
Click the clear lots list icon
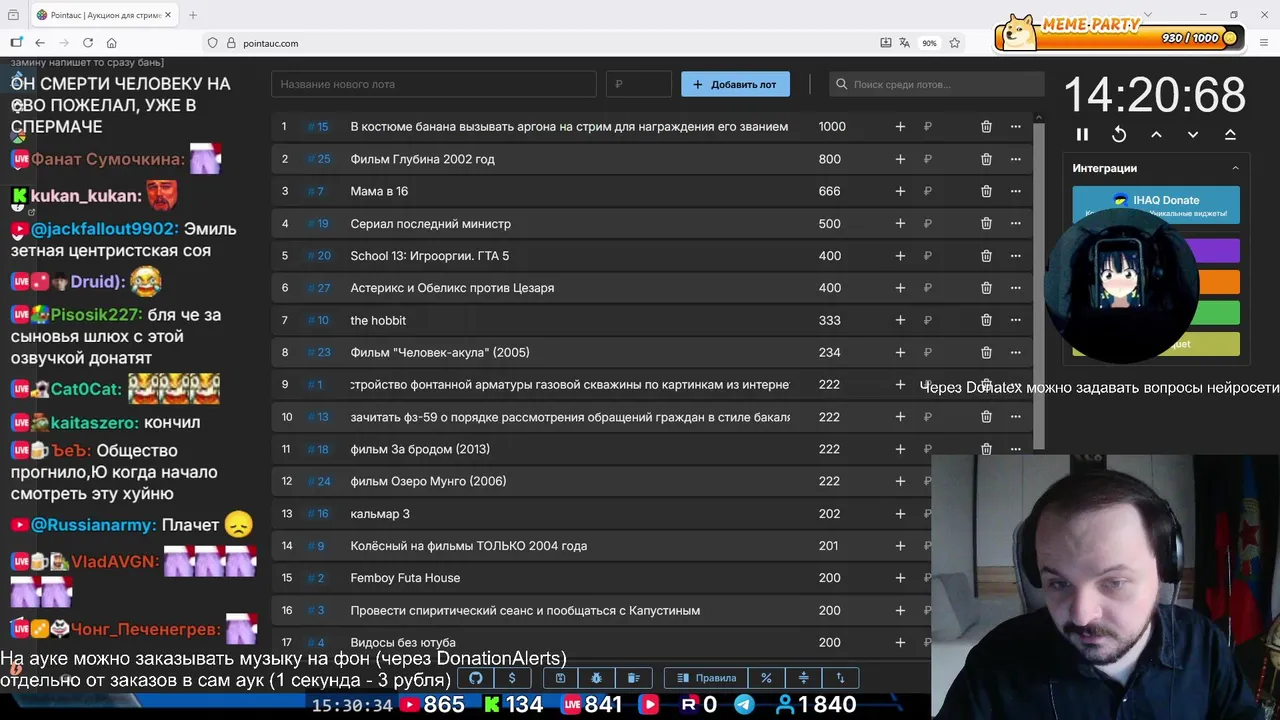634,678
